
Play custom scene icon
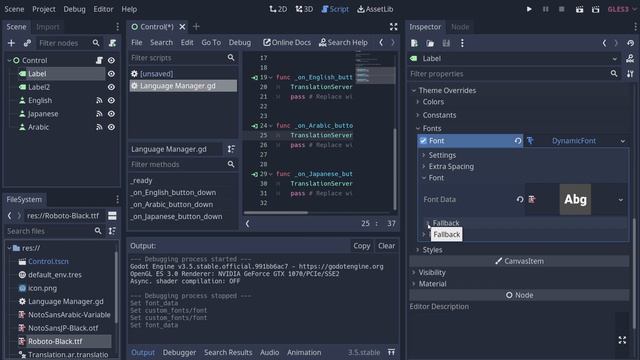(x=596, y=9)
